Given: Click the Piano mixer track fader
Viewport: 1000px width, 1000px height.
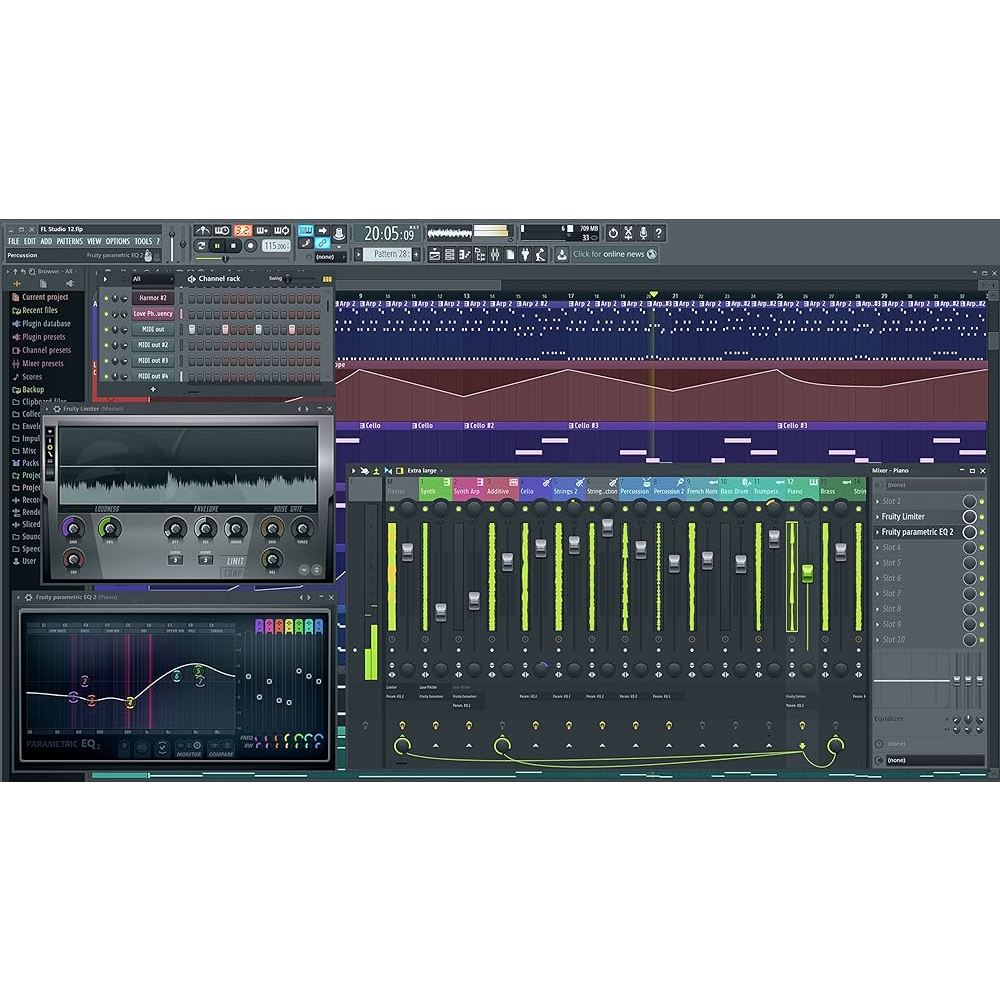Looking at the screenshot, I should 807,572.
